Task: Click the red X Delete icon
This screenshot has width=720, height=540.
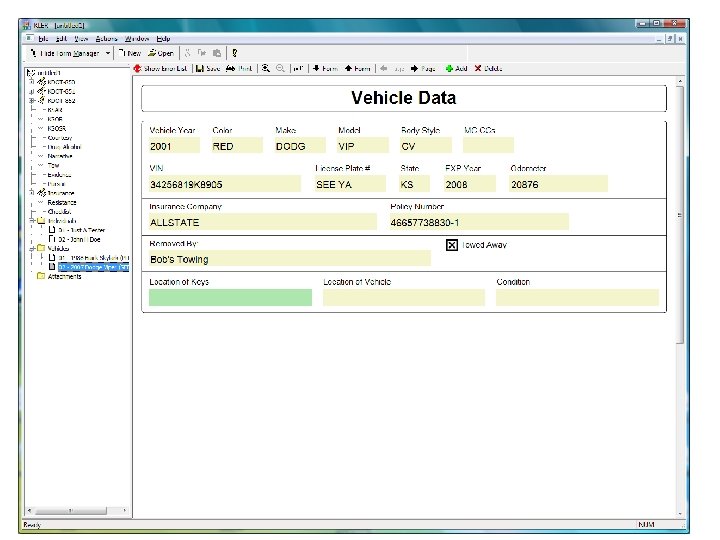Action: tap(478, 68)
